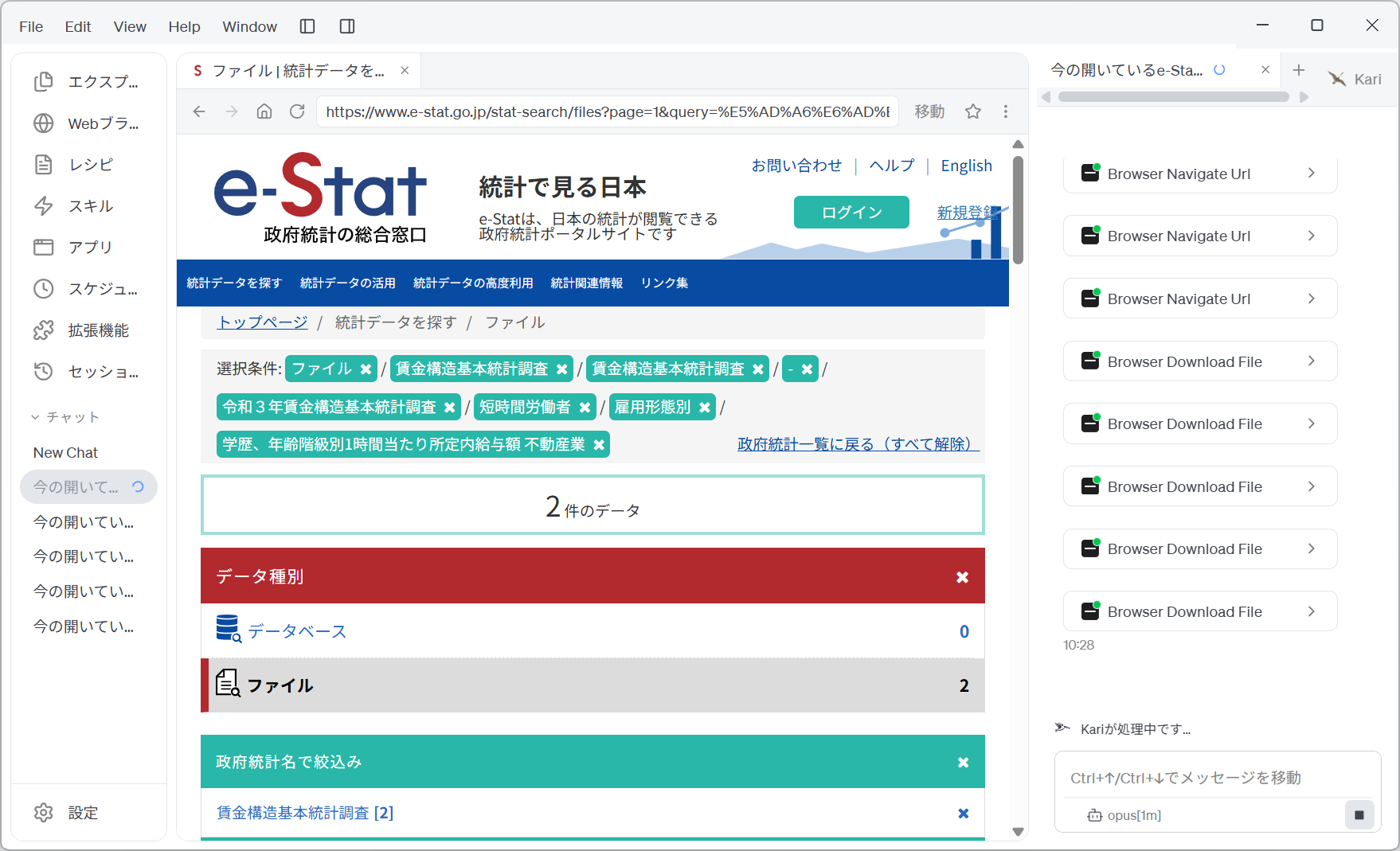
Task: Switch the site to English
Action: click(x=966, y=166)
